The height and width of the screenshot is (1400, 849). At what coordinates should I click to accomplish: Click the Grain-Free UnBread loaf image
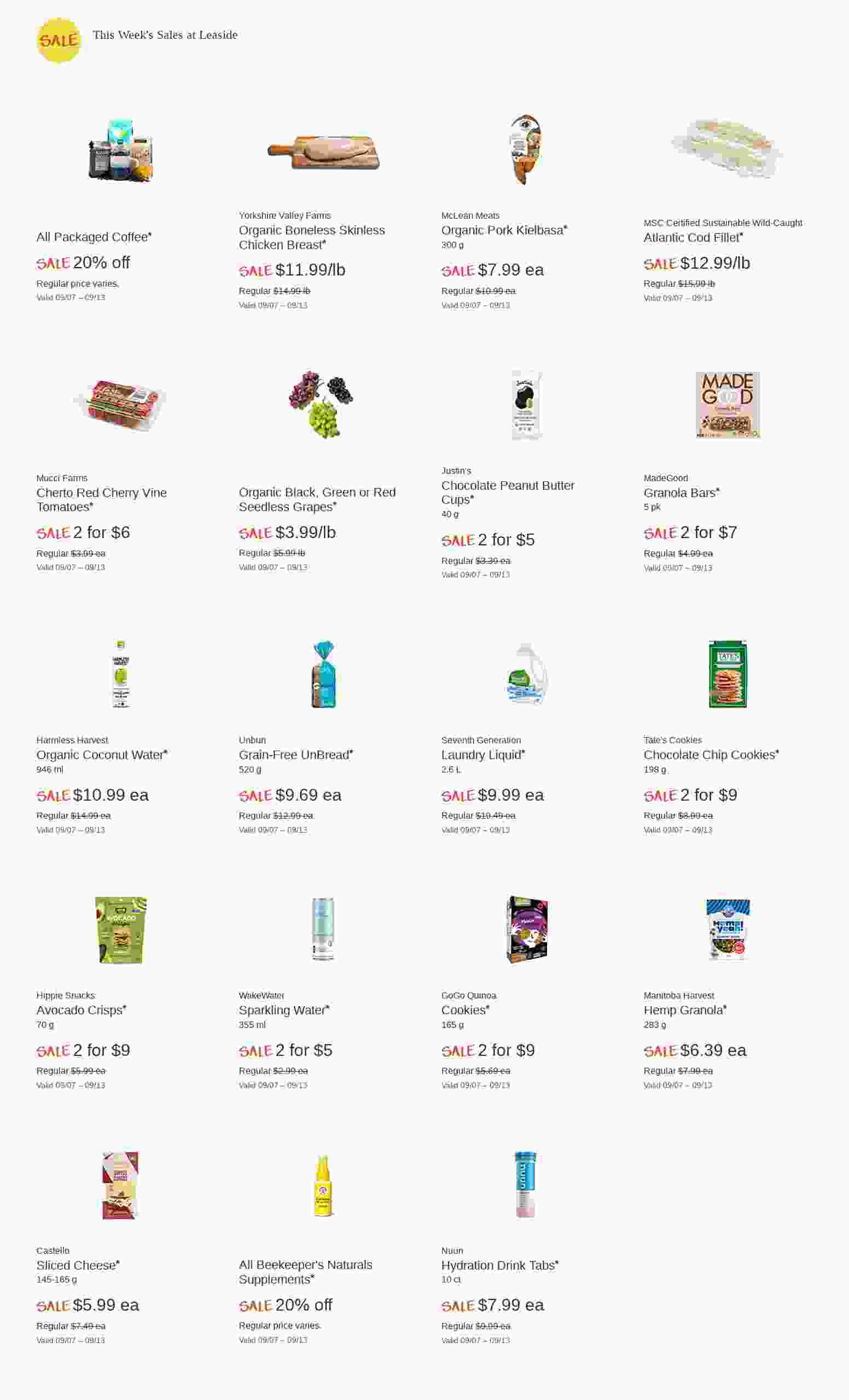[x=323, y=674]
